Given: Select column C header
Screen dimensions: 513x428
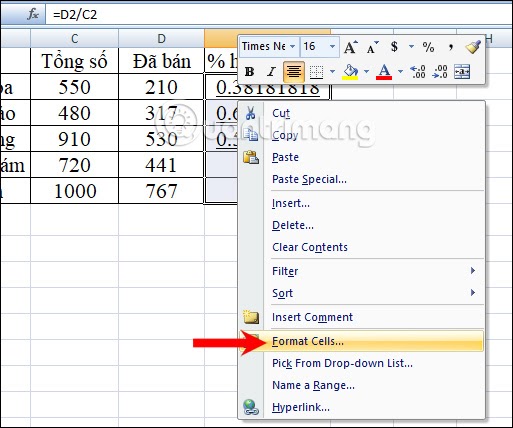Looking at the screenshot, I should [x=74, y=39].
